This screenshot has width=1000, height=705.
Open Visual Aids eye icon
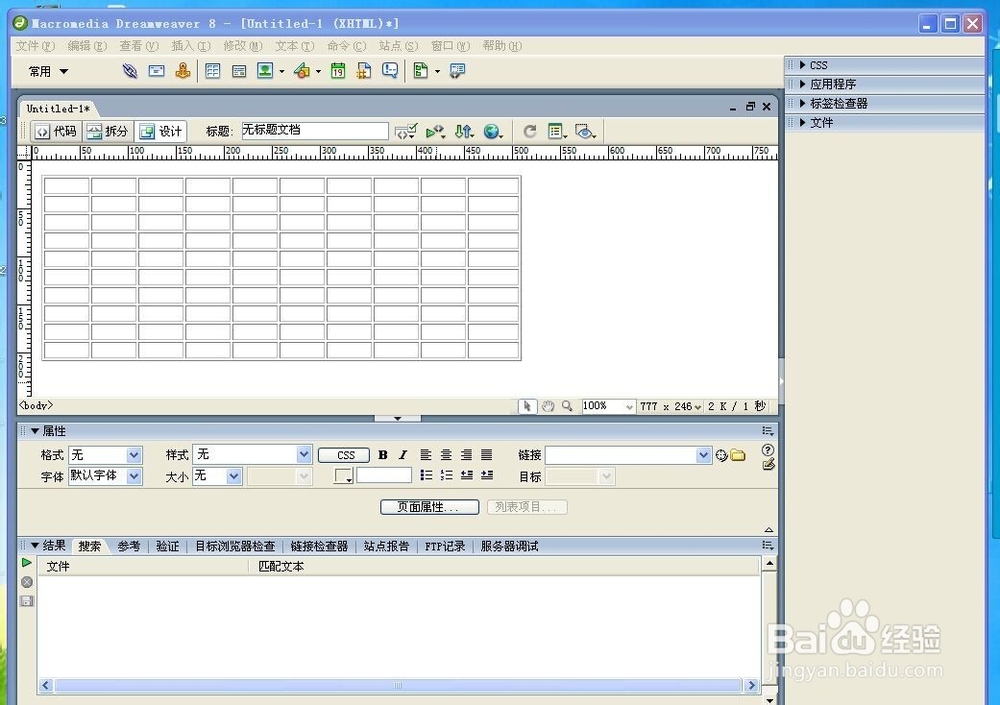coord(585,131)
